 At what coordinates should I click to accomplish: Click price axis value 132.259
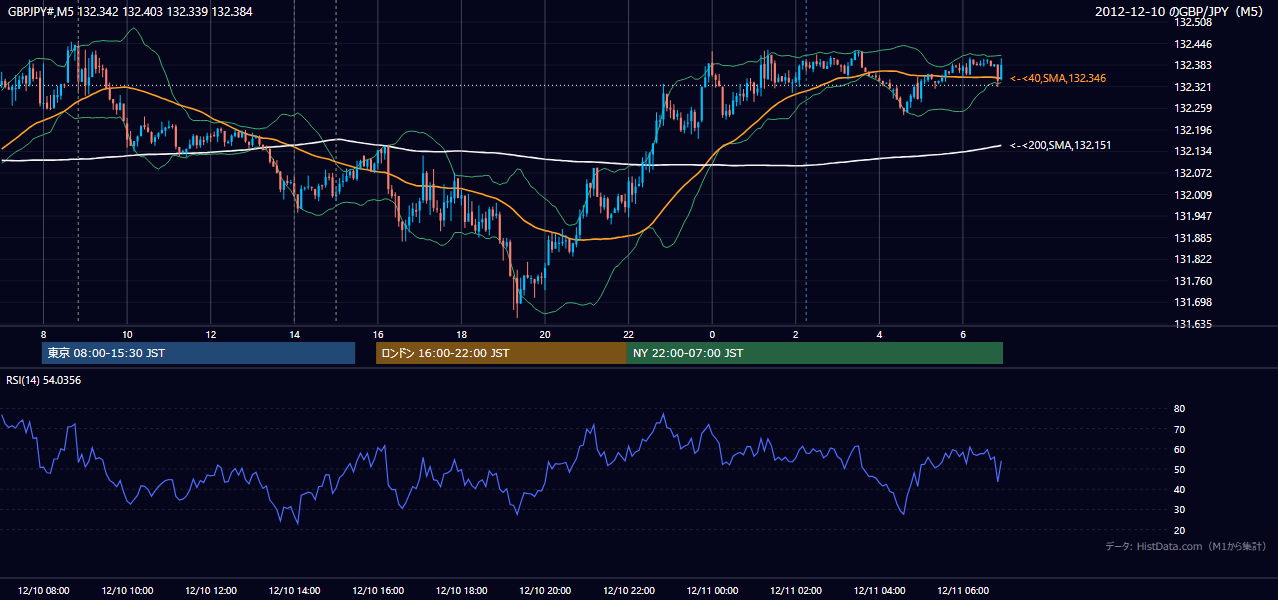click(1192, 109)
